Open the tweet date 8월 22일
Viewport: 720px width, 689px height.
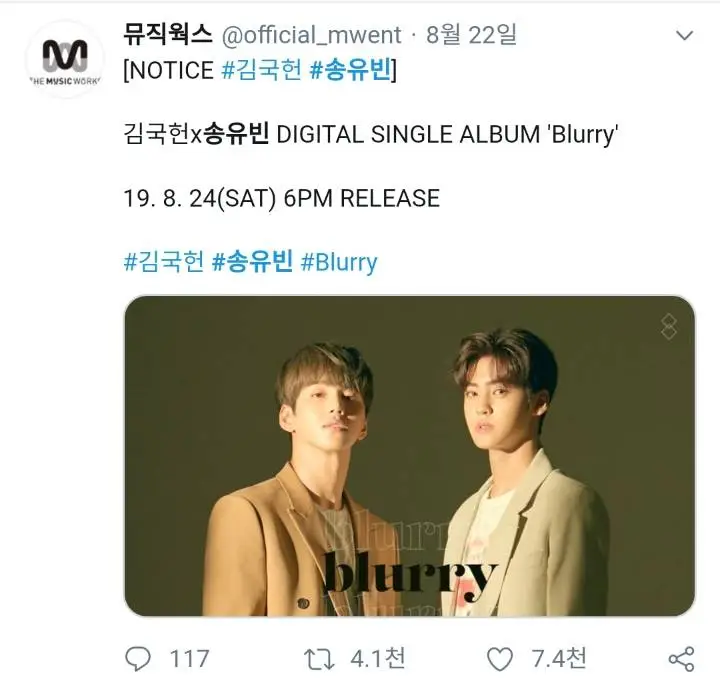[472, 34]
